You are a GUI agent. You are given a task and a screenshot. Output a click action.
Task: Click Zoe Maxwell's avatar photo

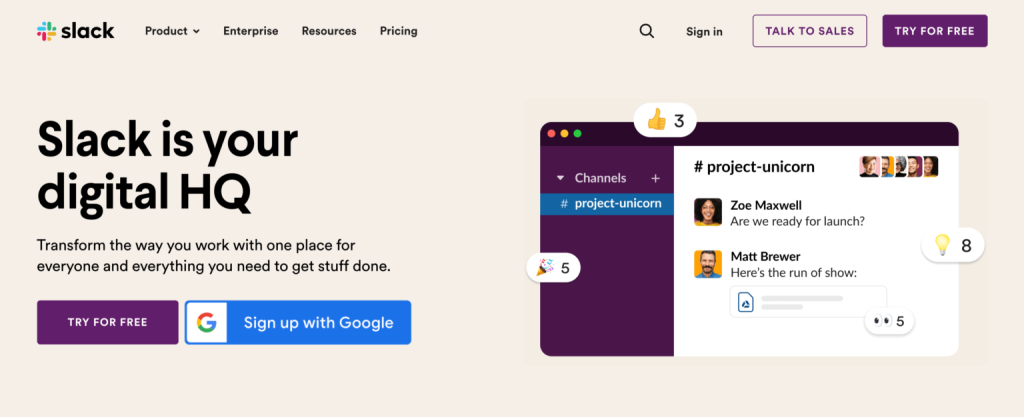coord(708,211)
